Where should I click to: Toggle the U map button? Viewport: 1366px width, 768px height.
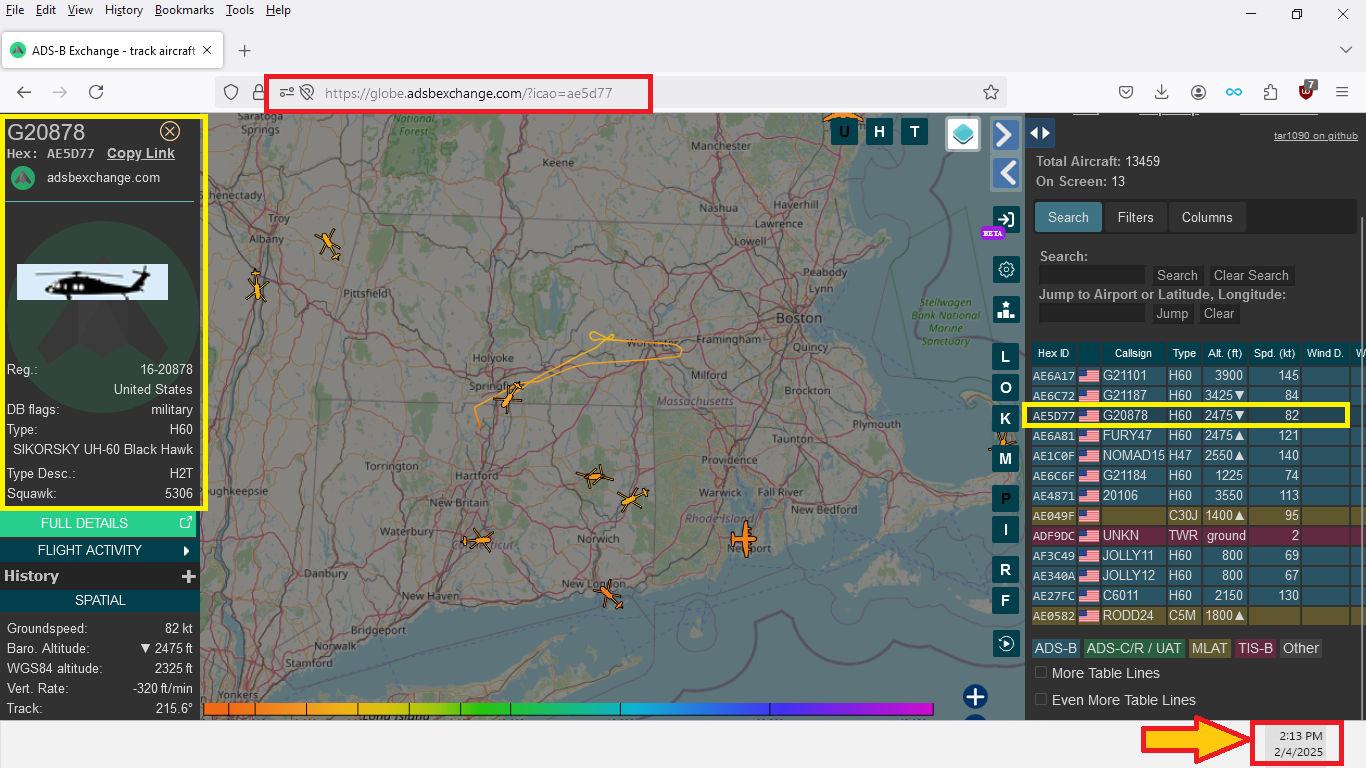click(x=845, y=131)
